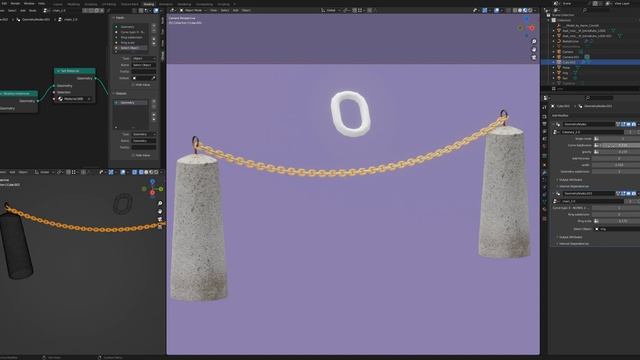Image resolution: width=640 pixels, height=360 pixels.
Task: Open output Type dropdown showing Geometry
Action: [x=144, y=134]
